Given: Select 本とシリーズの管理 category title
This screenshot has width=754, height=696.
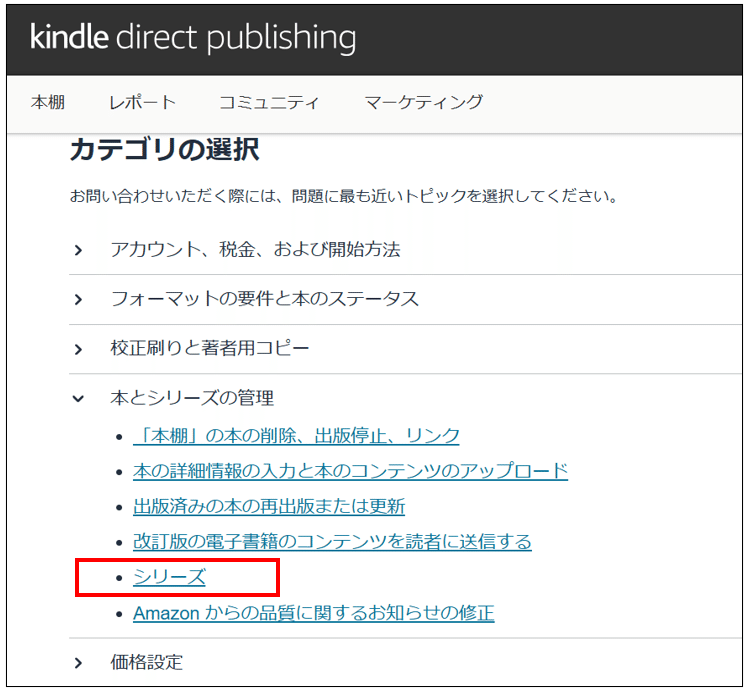Looking at the screenshot, I should 192,398.
